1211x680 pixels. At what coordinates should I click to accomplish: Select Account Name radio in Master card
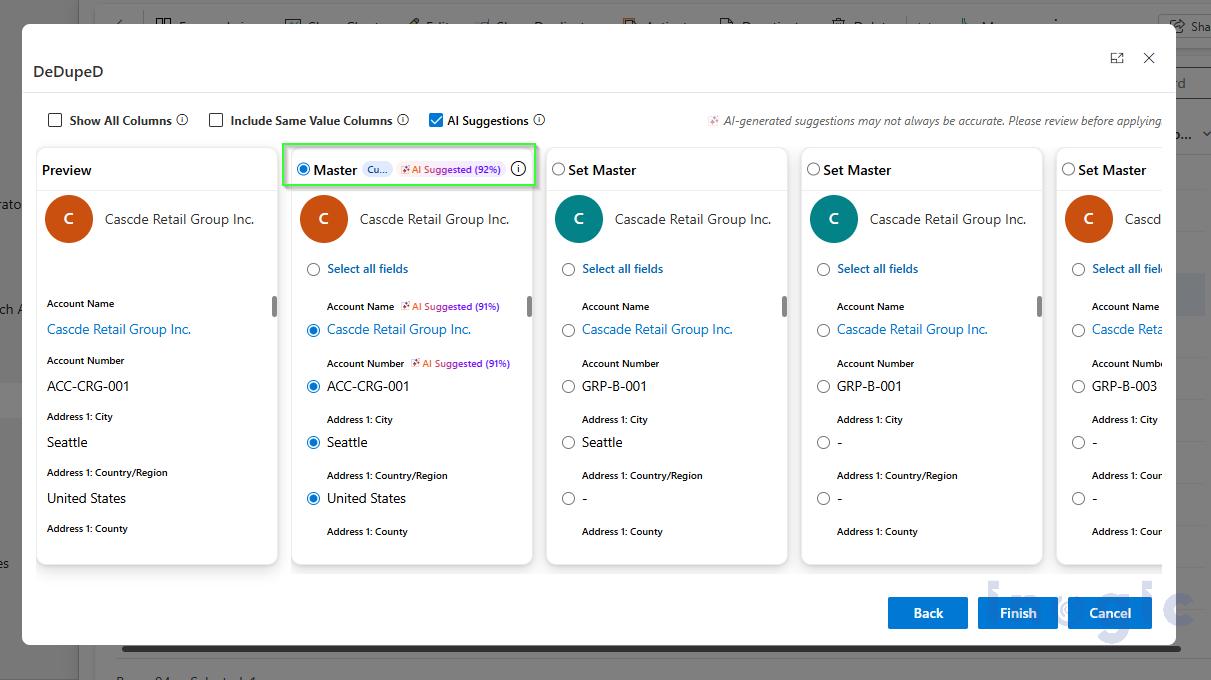[x=314, y=330]
